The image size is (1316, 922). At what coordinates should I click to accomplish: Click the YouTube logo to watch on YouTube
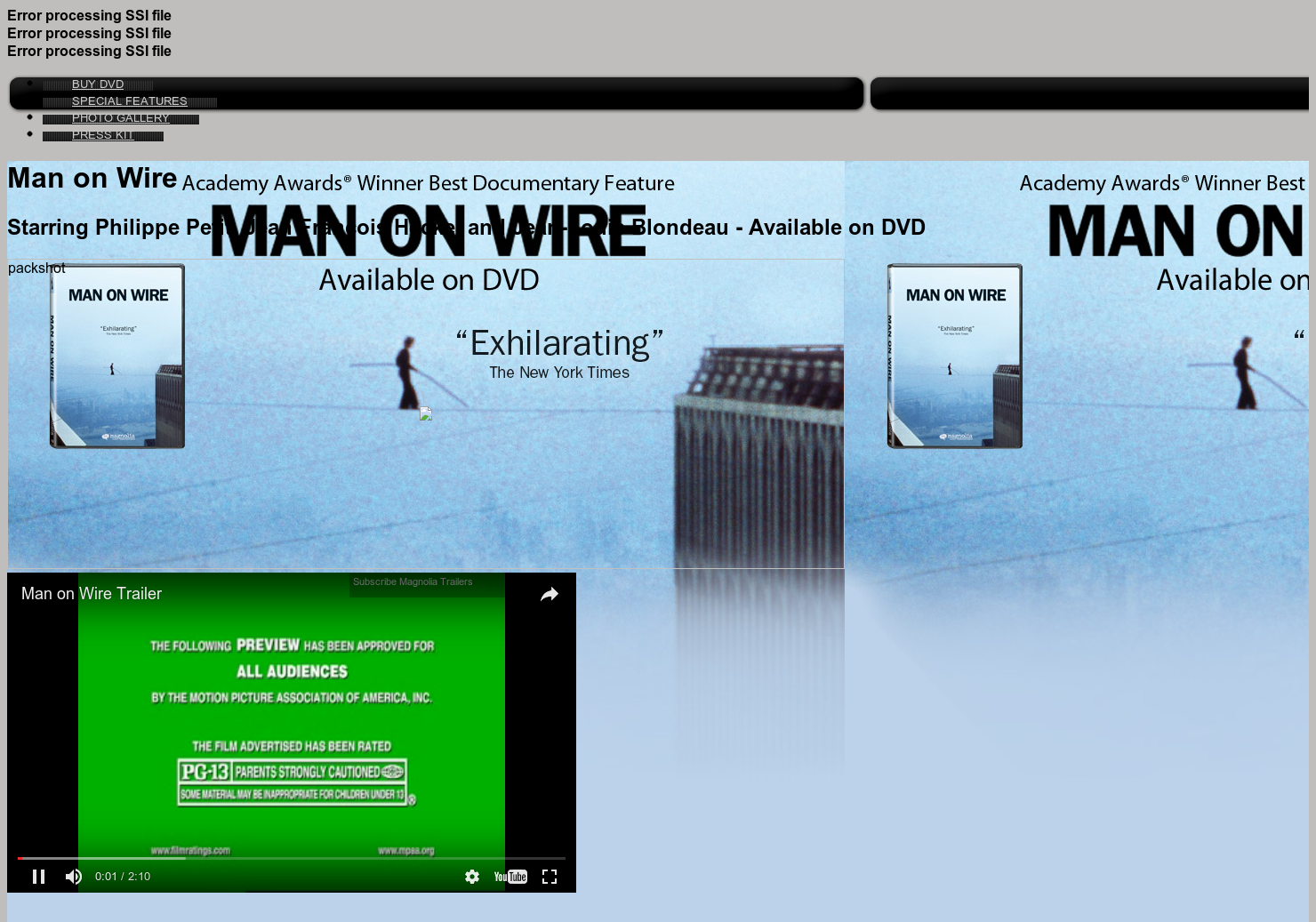(510, 877)
